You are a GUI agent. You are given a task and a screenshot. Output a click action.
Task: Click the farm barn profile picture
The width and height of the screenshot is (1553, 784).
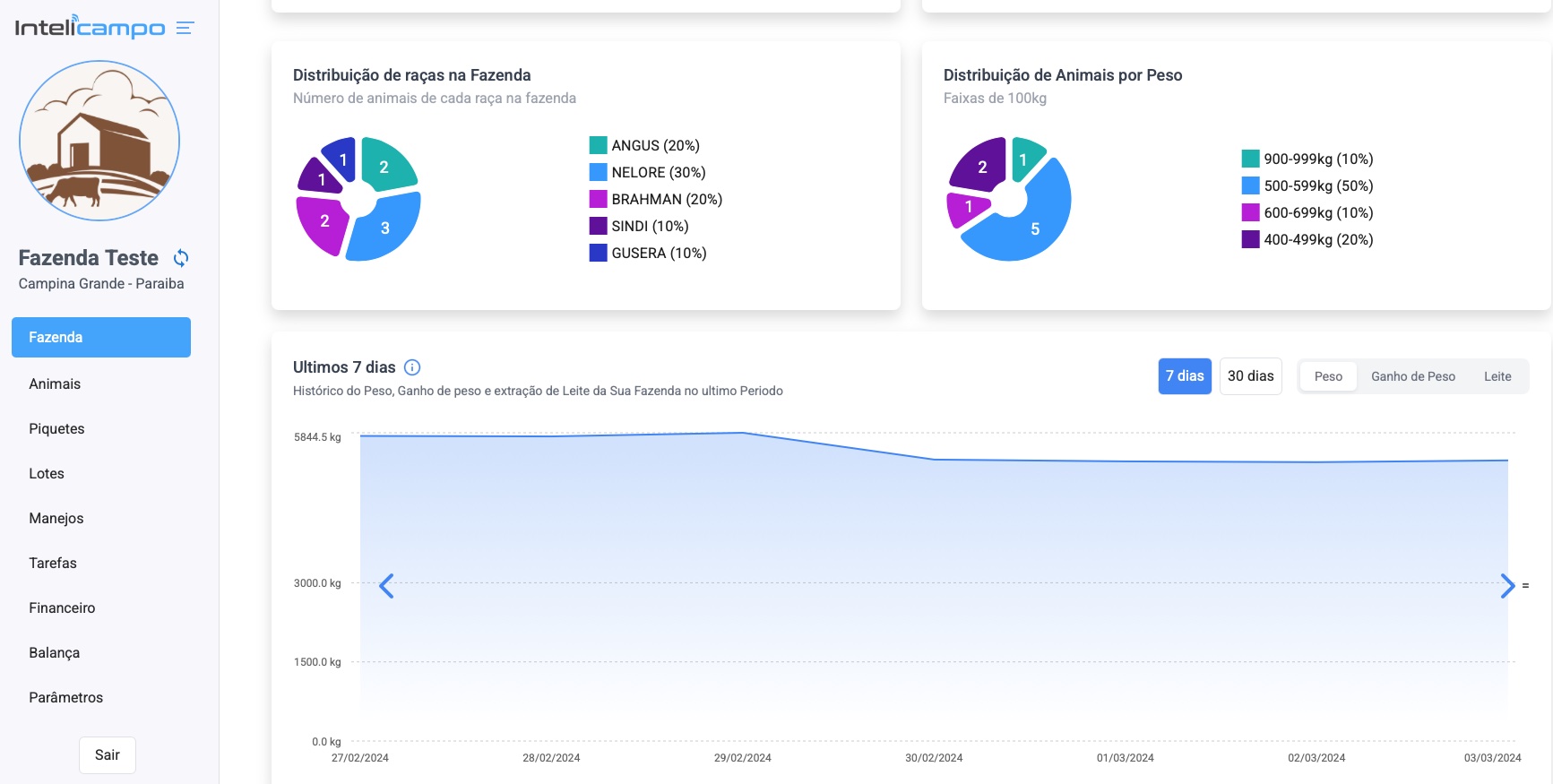coord(99,141)
